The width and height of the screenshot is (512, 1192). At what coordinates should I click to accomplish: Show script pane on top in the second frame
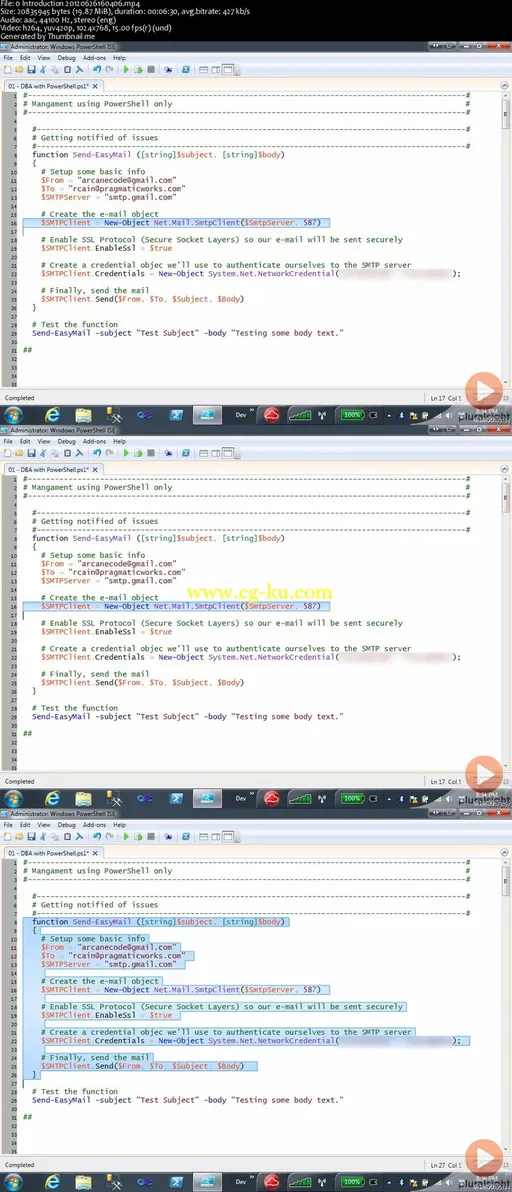tap(203, 453)
